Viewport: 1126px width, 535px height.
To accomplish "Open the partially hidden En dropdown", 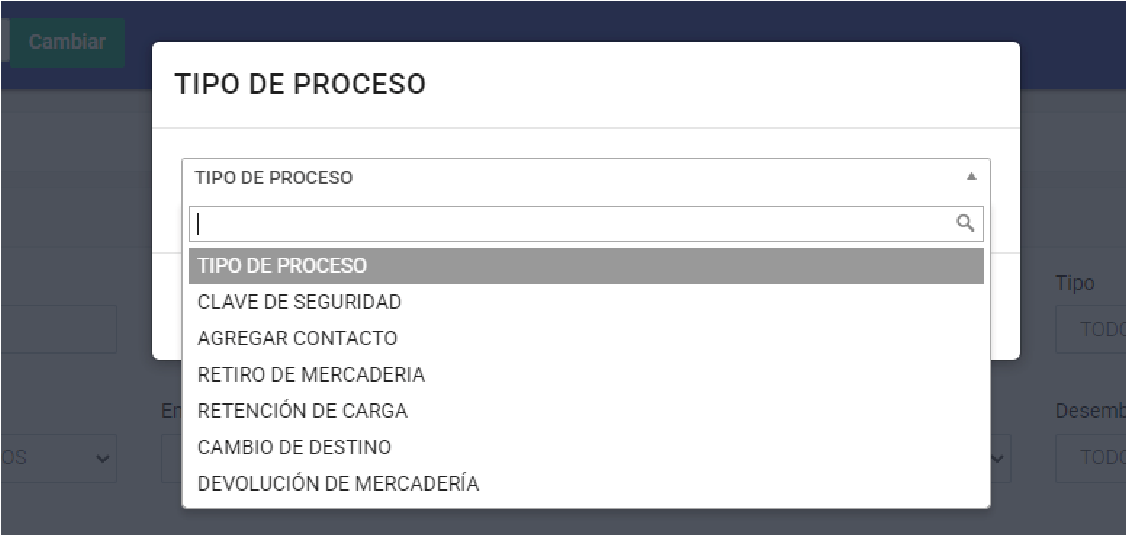I will [171, 458].
